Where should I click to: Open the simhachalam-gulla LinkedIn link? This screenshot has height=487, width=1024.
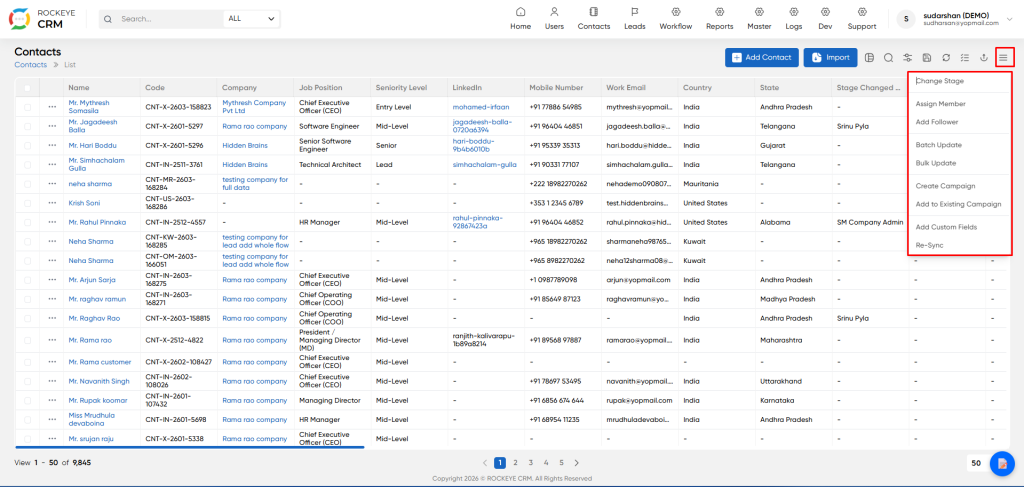coord(485,165)
